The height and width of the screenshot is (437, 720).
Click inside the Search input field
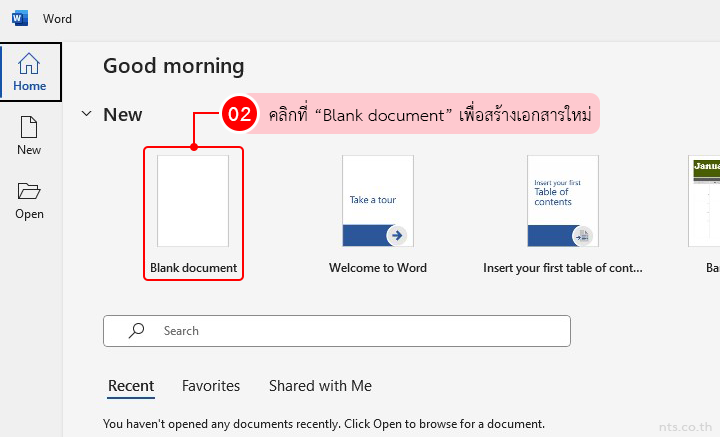pyautogui.click(x=350, y=330)
